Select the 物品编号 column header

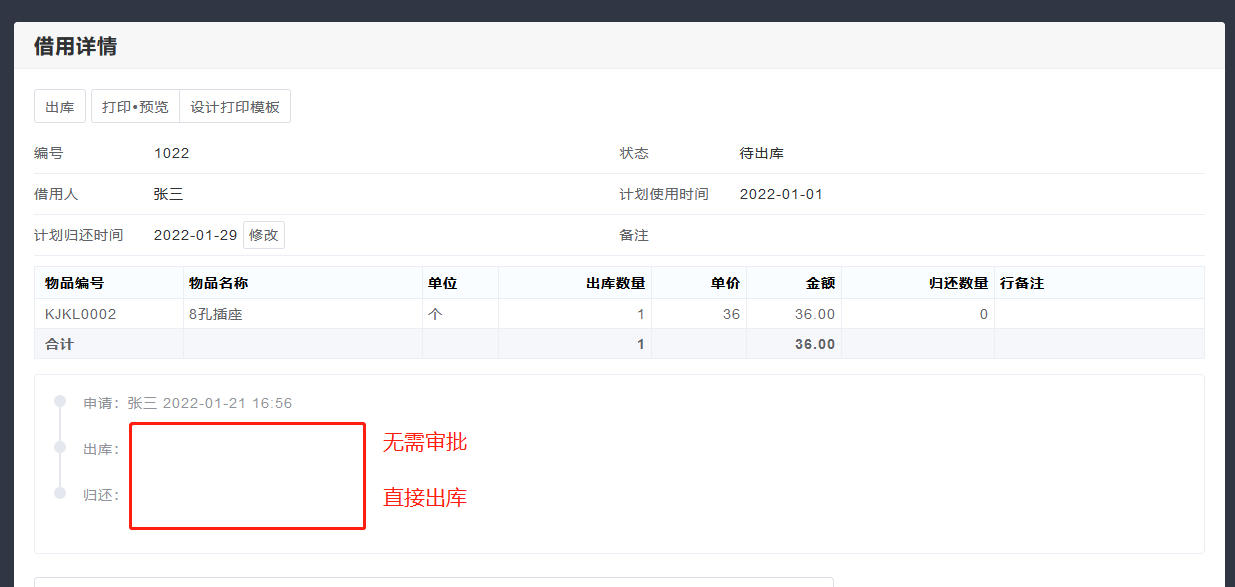point(75,283)
